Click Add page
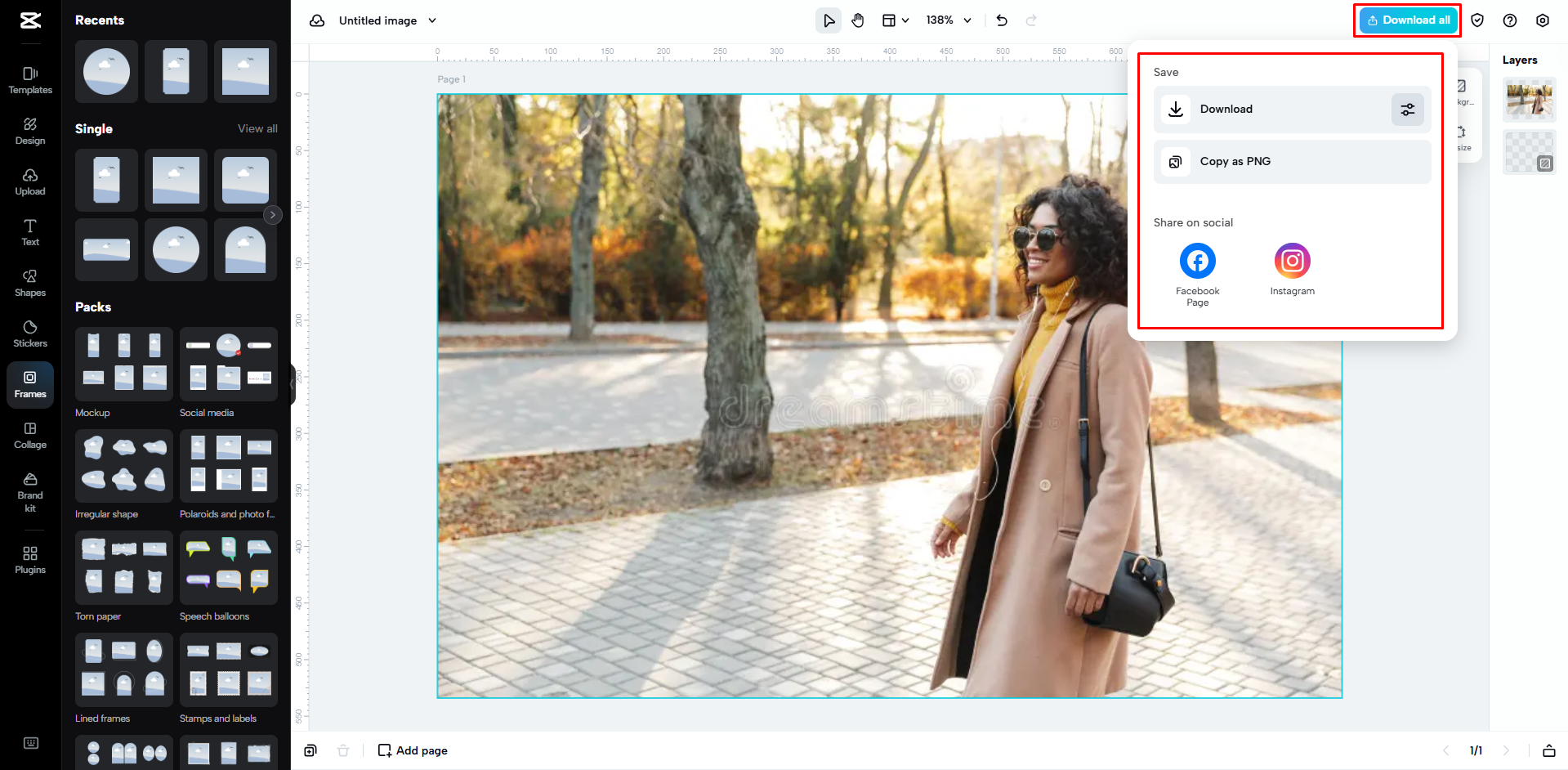 coord(413,750)
